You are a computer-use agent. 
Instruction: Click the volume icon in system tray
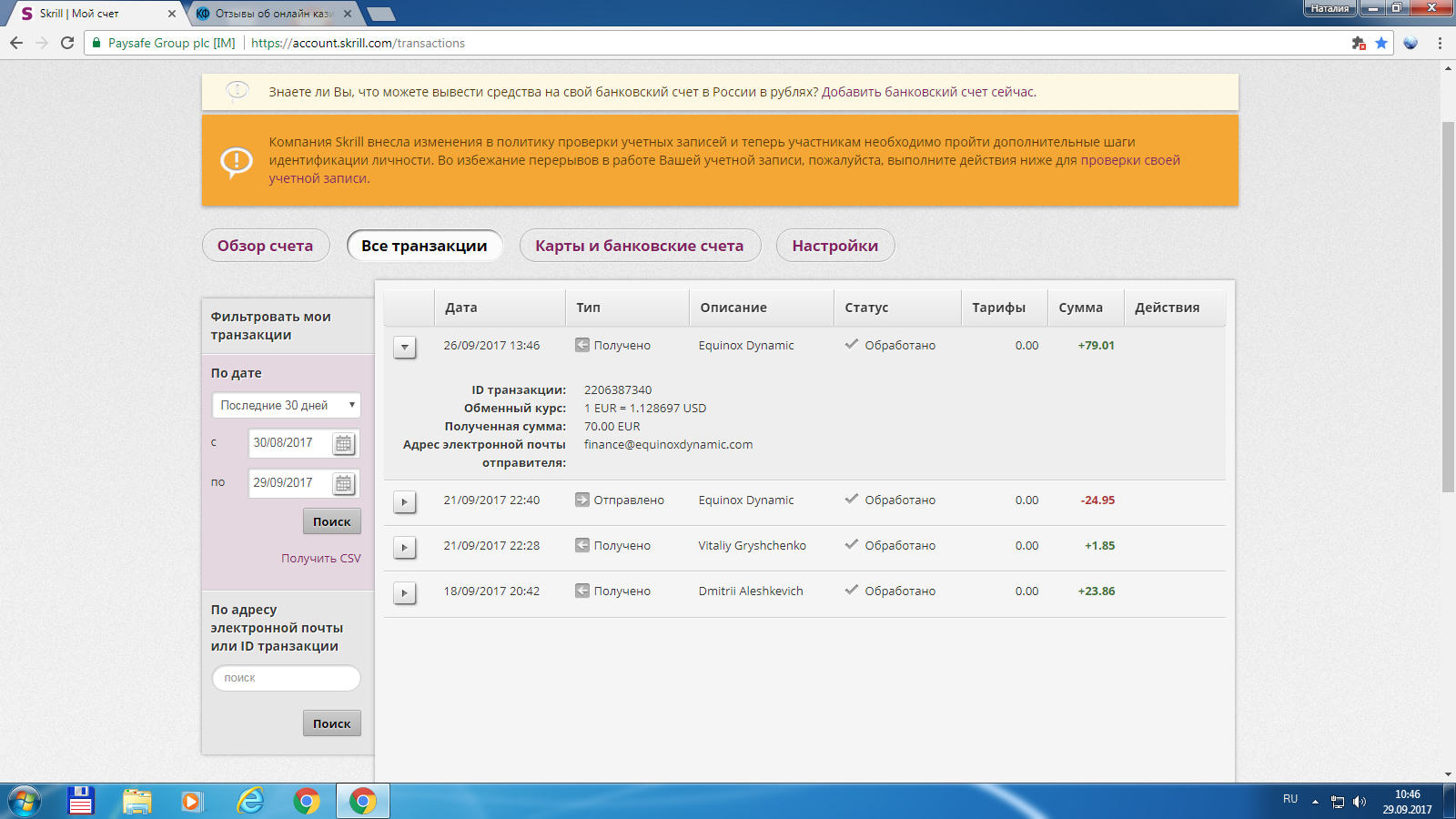pyautogui.click(x=1360, y=802)
